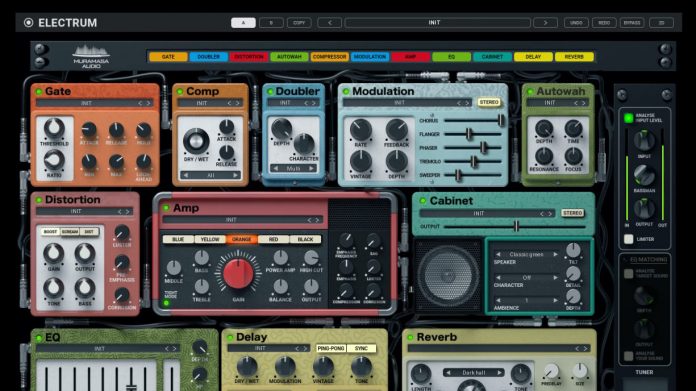Toggle Modulation Stereo button
This screenshot has width=696, height=391.
coord(489,102)
